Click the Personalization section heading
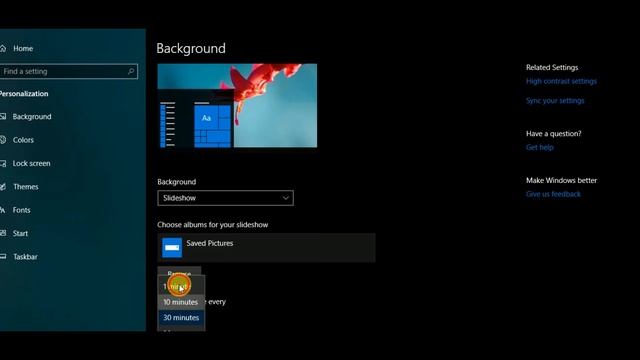This screenshot has width=640, height=360. pos(24,94)
